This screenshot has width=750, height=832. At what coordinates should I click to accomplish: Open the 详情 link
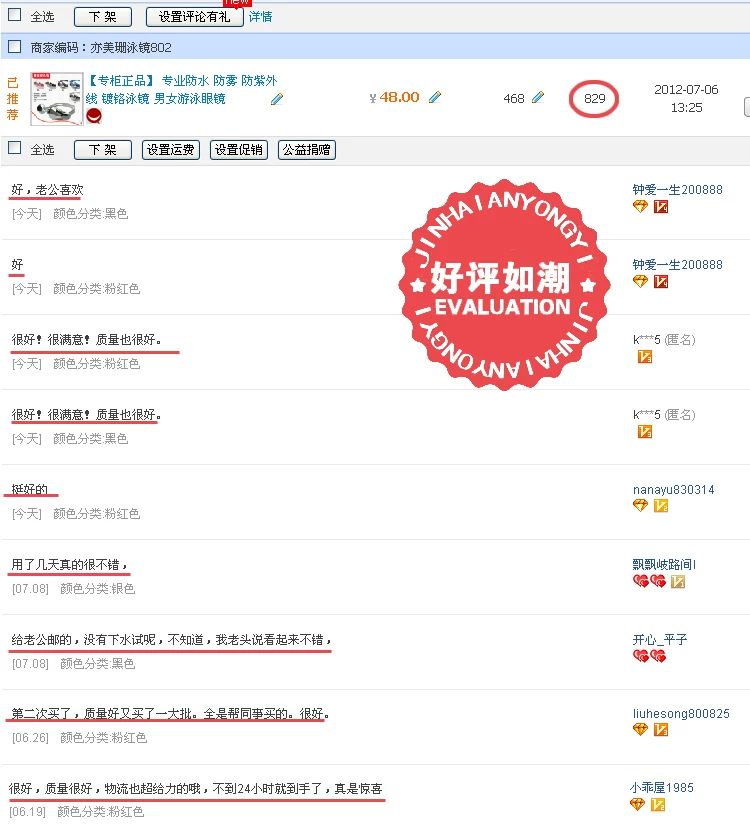(x=260, y=17)
